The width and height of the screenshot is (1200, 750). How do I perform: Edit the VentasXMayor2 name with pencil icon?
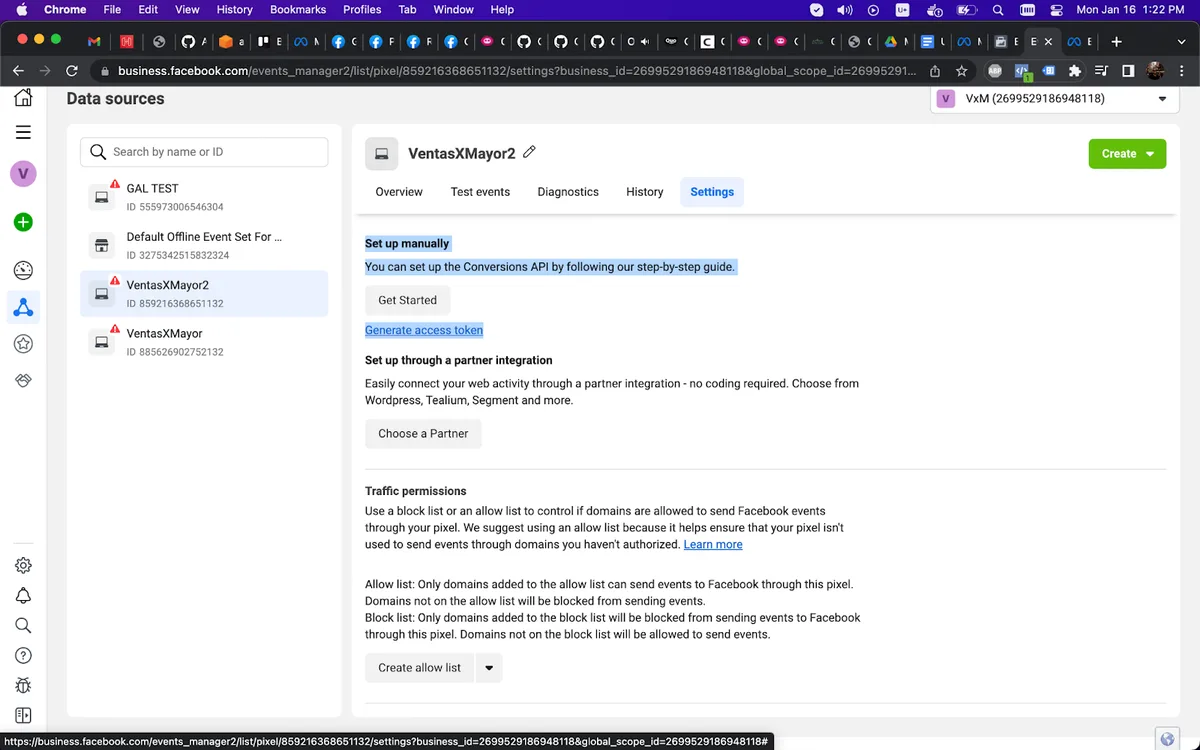point(530,152)
